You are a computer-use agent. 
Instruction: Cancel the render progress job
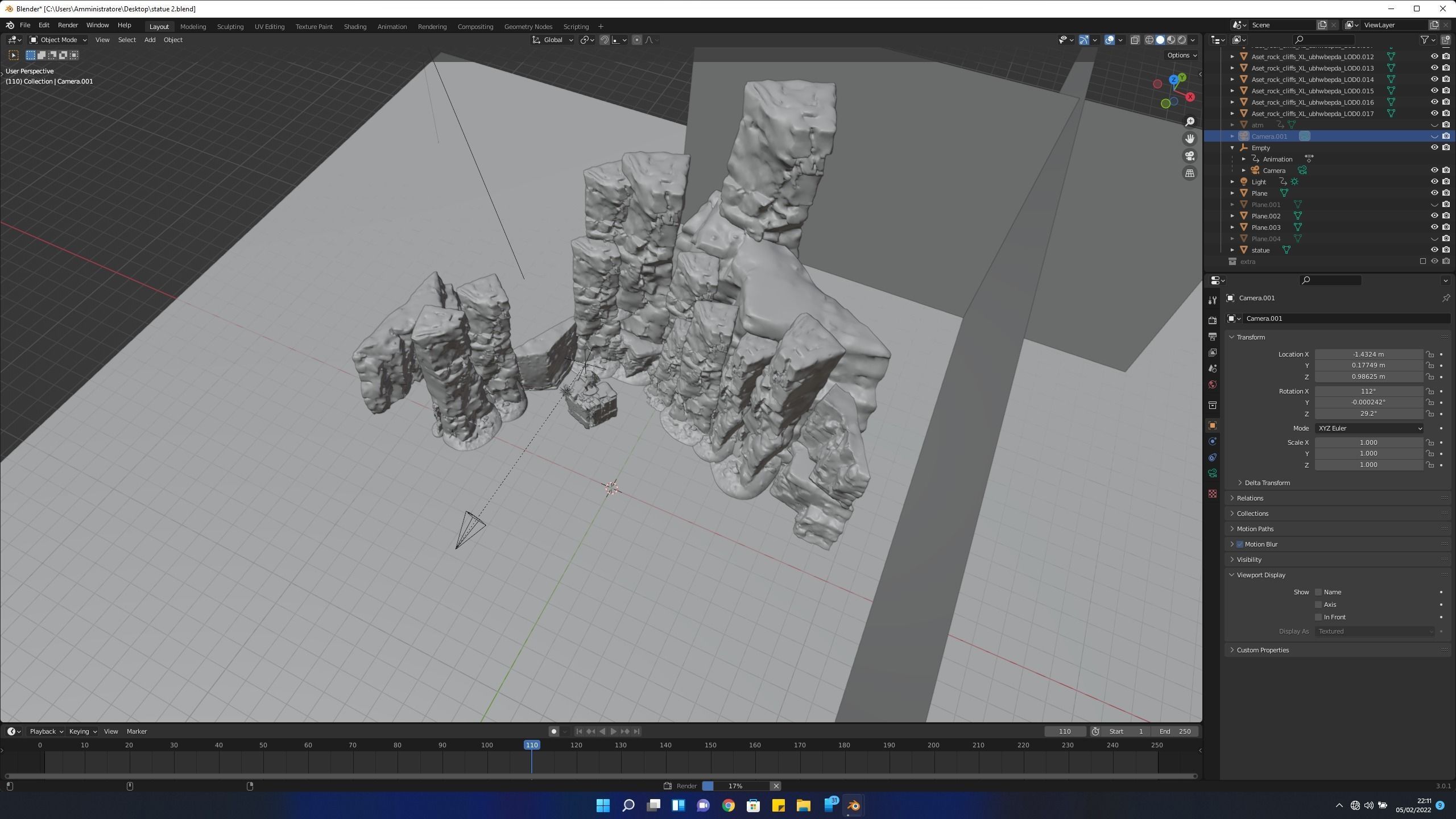point(776,786)
